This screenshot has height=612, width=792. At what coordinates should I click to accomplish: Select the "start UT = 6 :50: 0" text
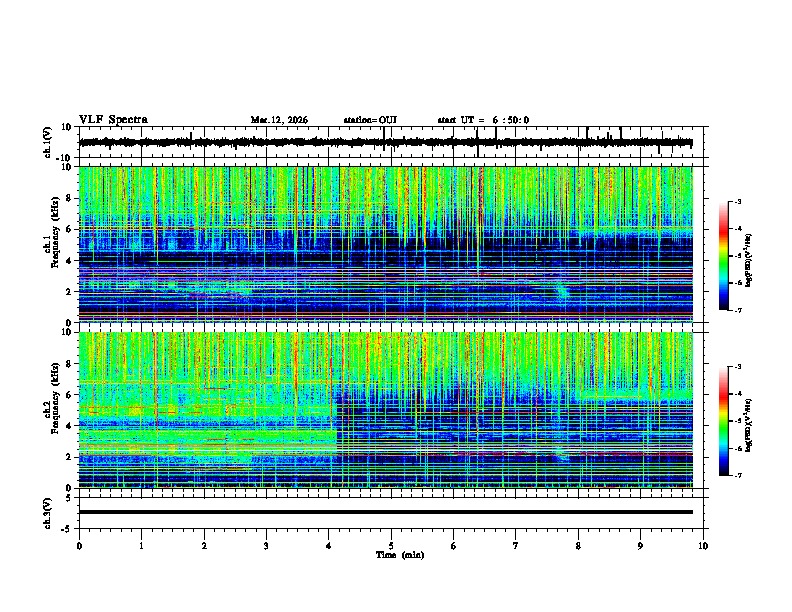pos(483,120)
